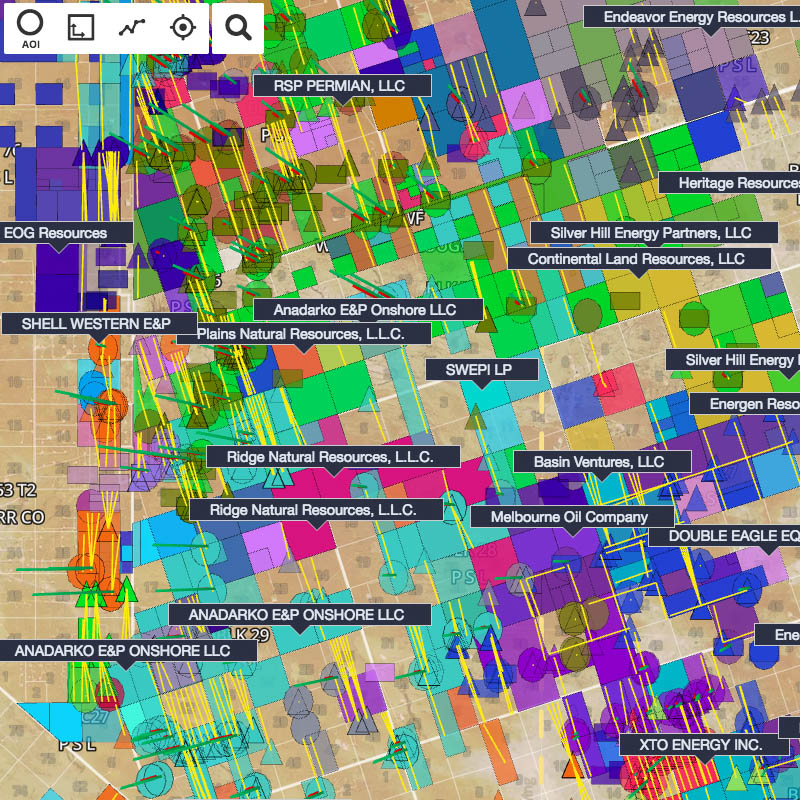Open the XTO ENERGY INC. label

pyautogui.click(x=691, y=745)
